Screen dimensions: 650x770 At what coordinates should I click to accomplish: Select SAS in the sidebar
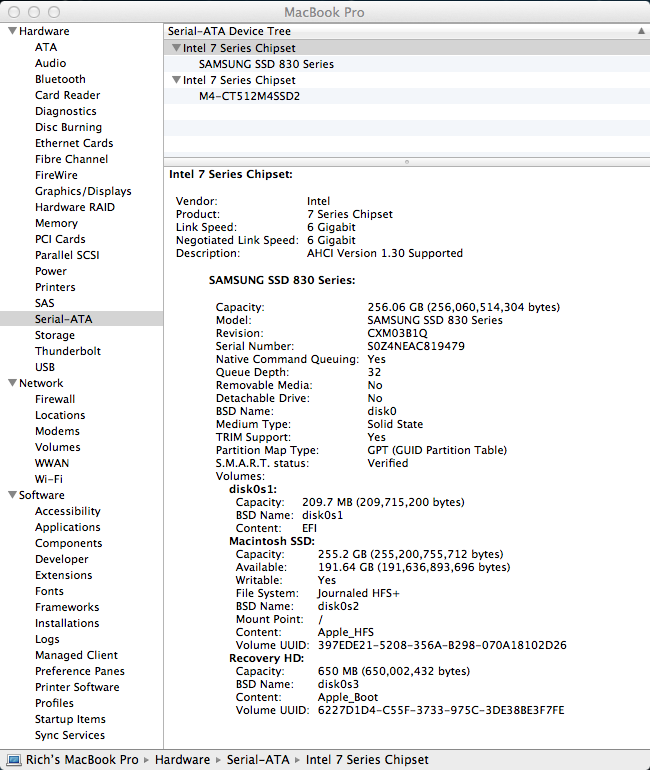click(x=44, y=303)
